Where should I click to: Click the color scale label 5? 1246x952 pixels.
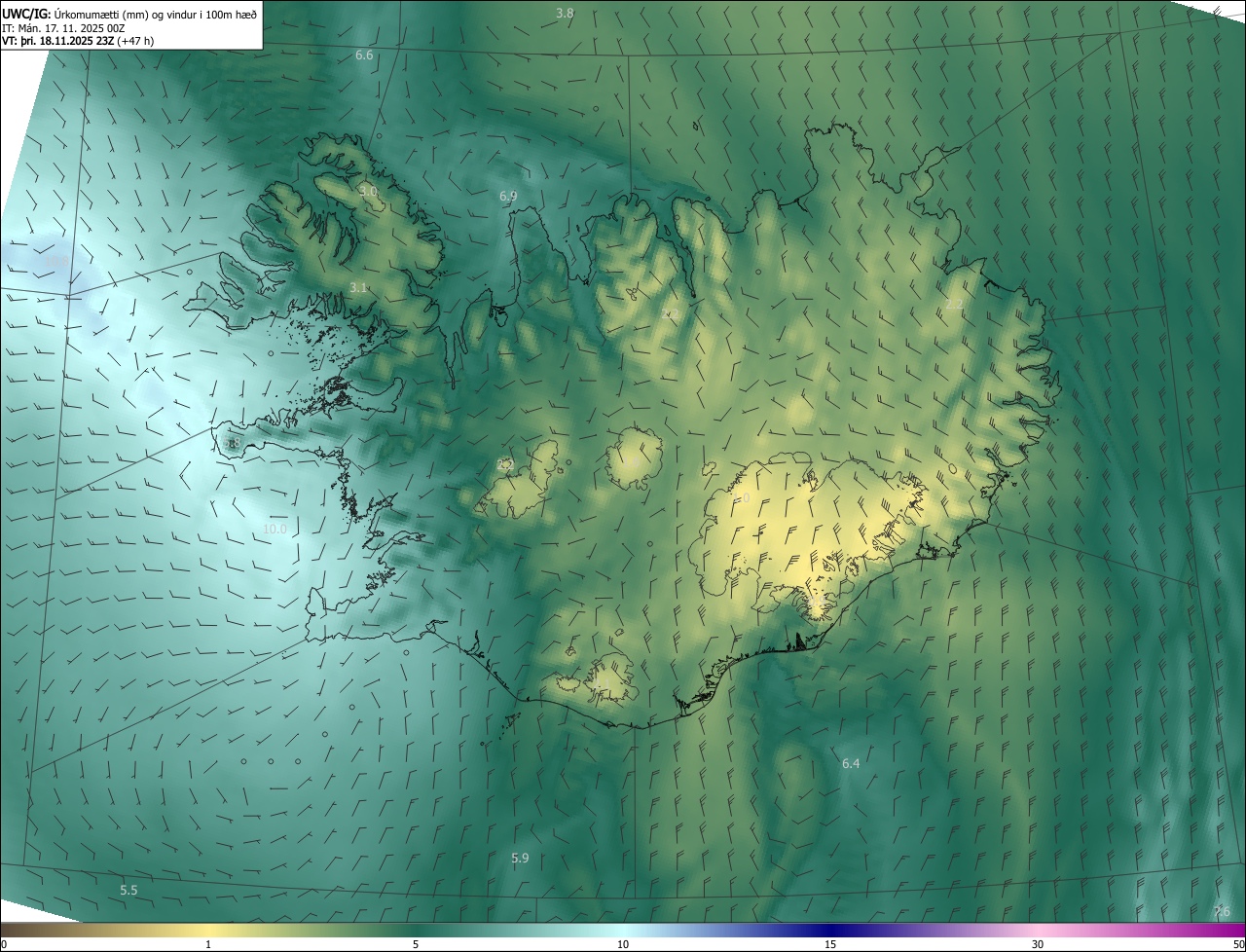click(416, 944)
